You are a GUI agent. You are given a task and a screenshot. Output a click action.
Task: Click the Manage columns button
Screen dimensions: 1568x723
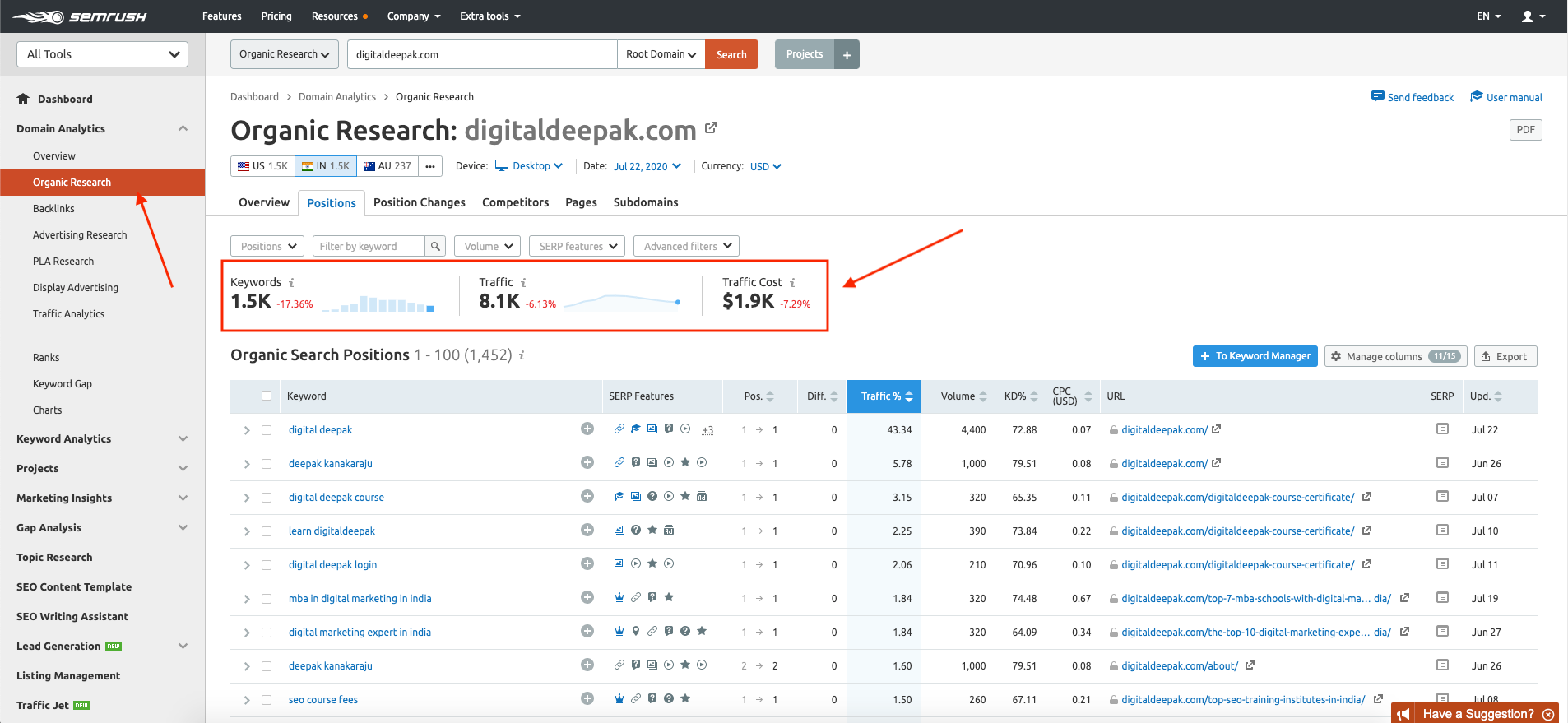click(1395, 356)
